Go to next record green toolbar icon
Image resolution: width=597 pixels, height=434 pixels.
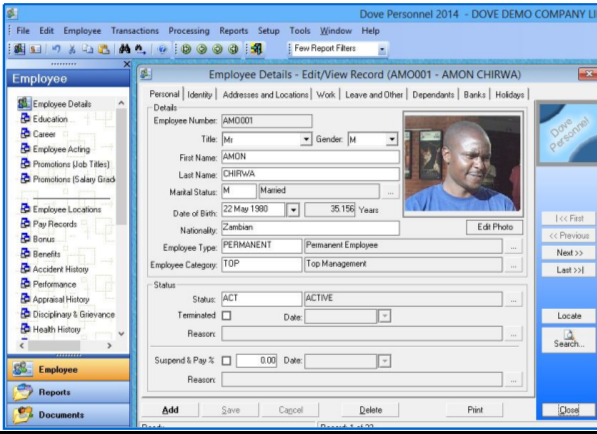(217, 49)
